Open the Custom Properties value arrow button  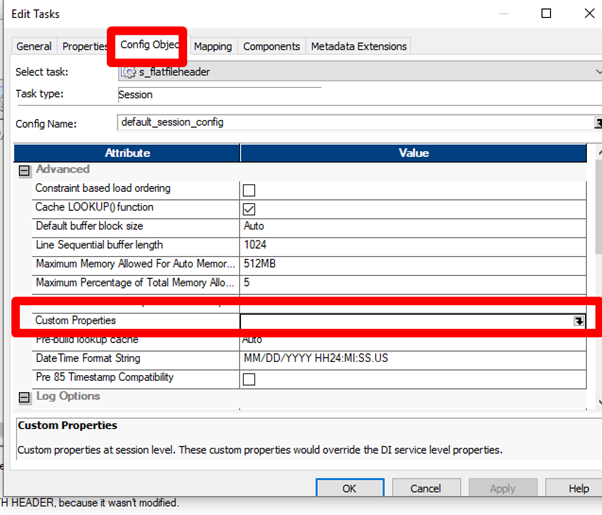point(579,321)
